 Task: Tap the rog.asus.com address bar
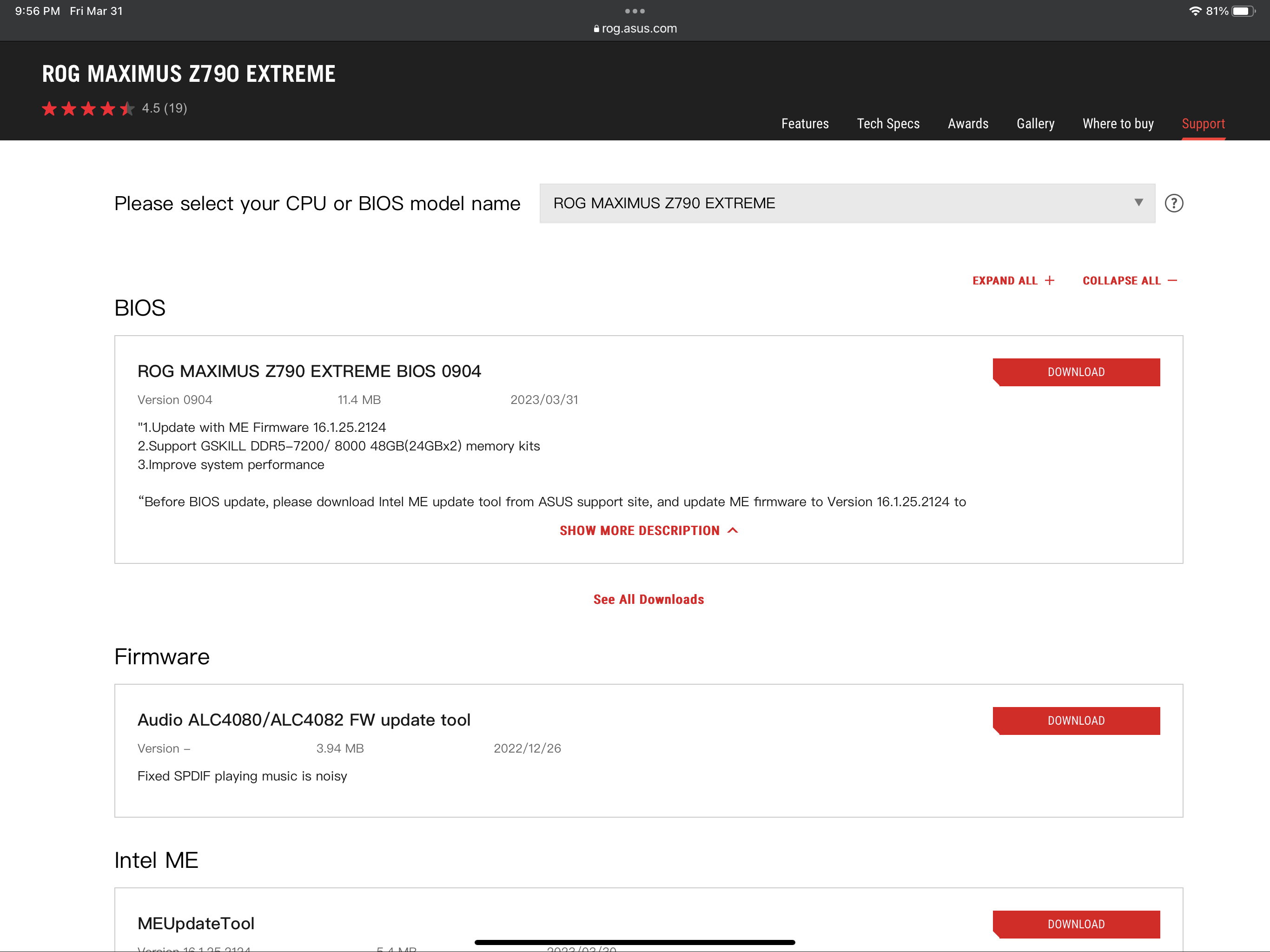point(635,29)
